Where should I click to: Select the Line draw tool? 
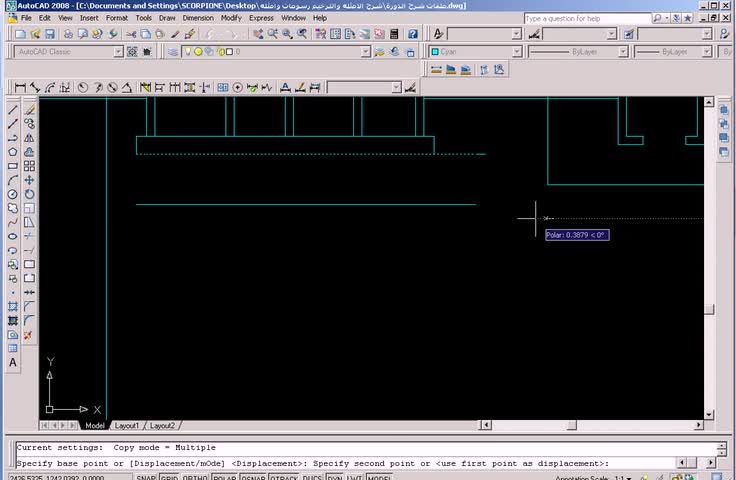pos(13,110)
